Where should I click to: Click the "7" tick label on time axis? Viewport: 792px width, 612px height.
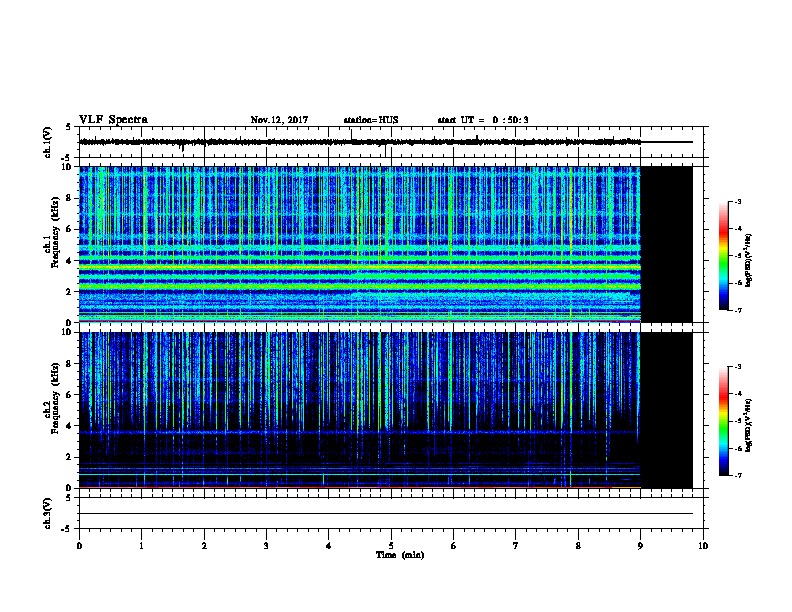516,545
